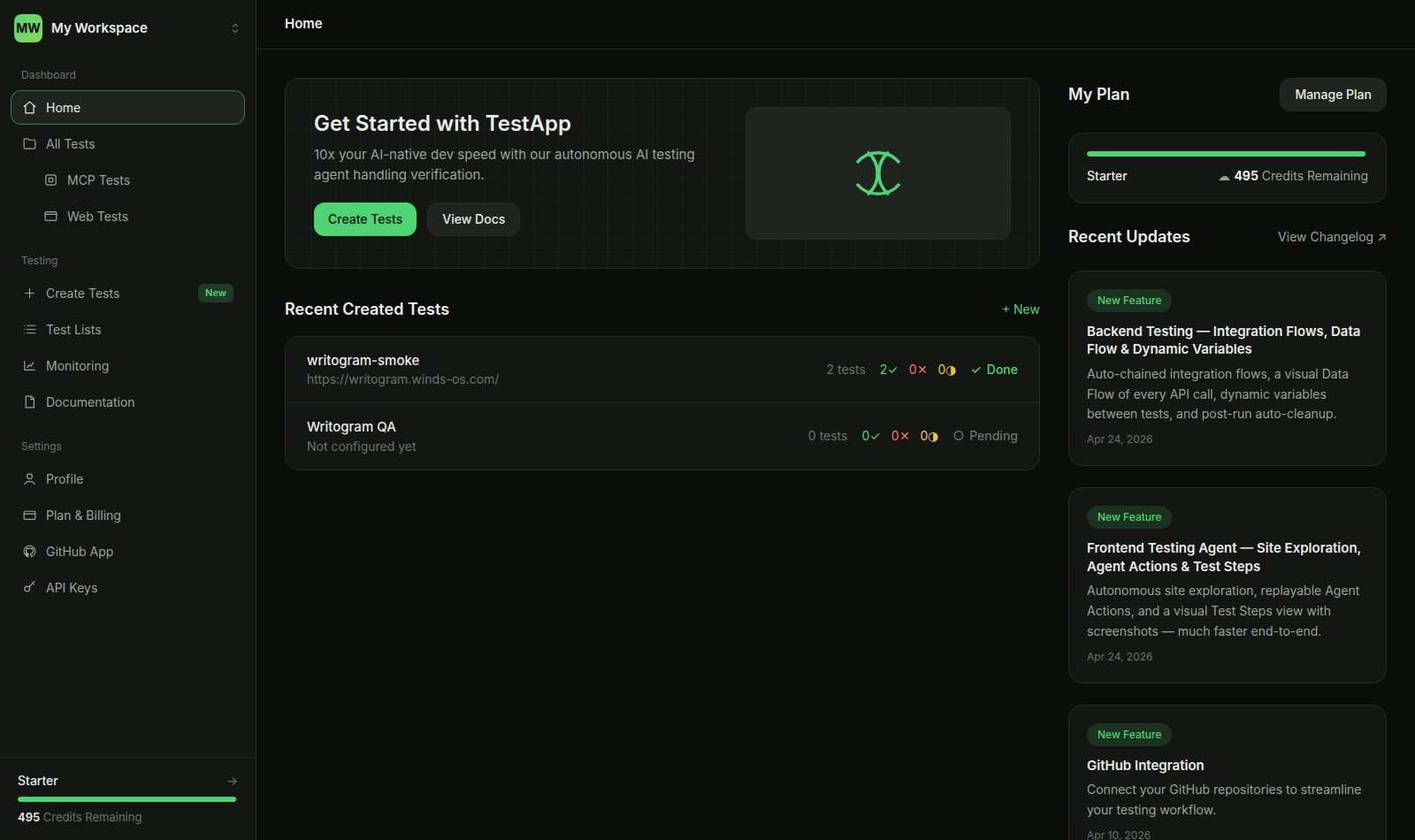Click the GitHub App logo icon
The image size is (1415, 840).
pyautogui.click(x=30, y=552)
